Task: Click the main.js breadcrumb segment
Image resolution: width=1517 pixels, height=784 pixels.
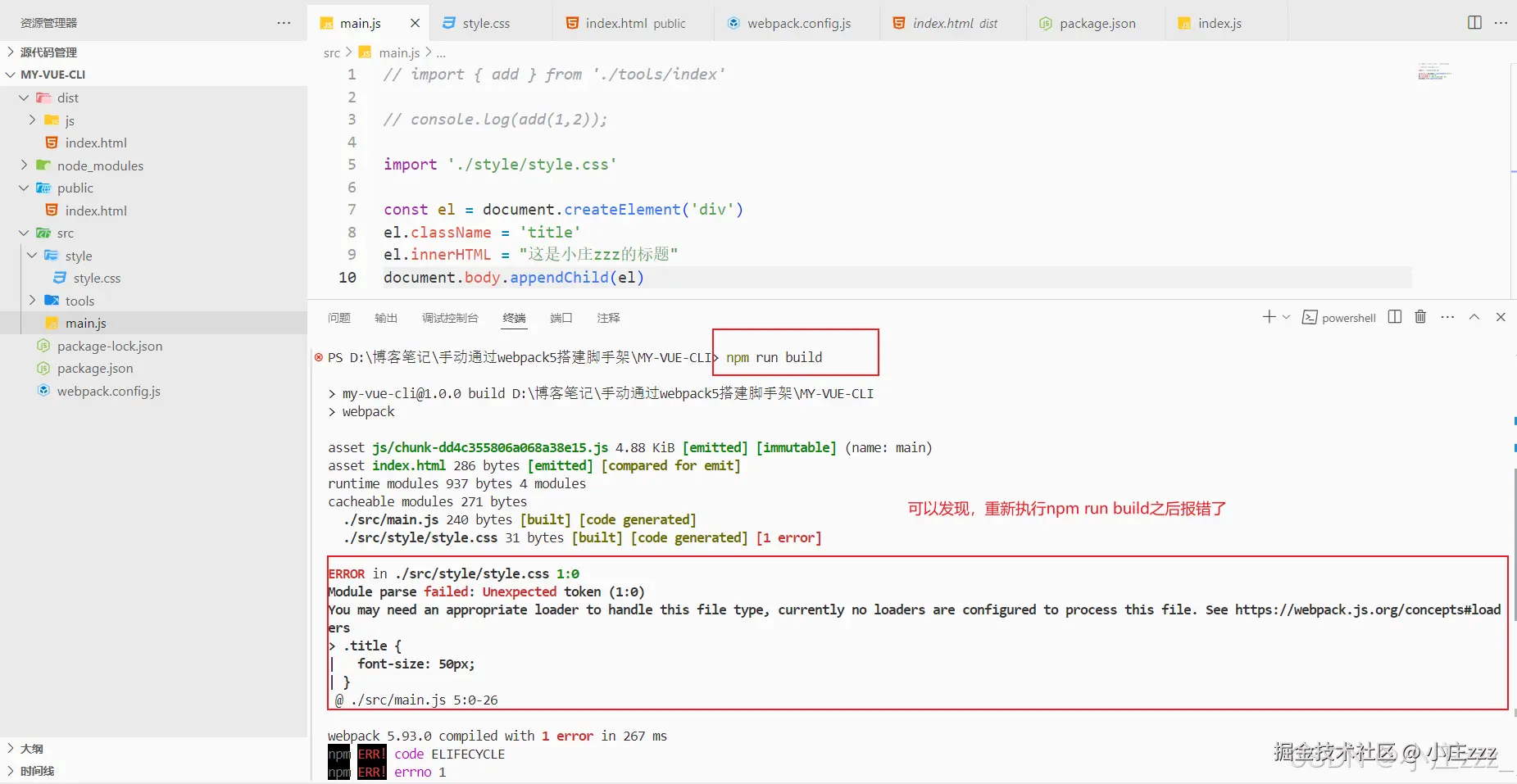Action: [399, 53]
